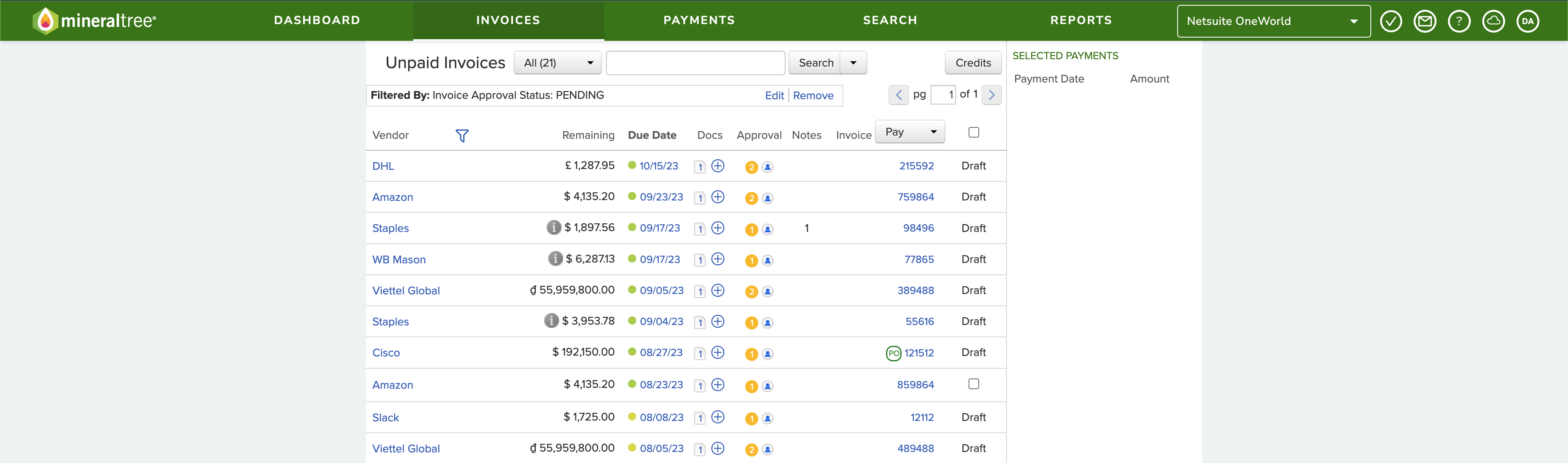Viewport: 1568px width, 463px height.
Task: Open invoice number 215592
Action: 916,166
